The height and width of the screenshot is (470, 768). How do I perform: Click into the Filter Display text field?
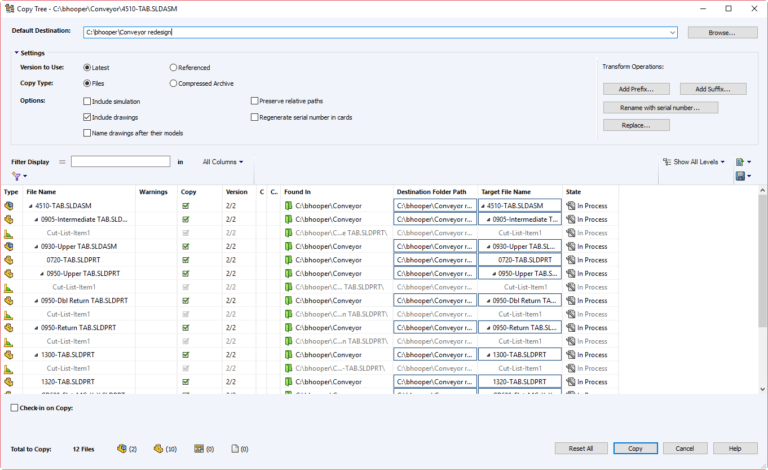[120, 162]
